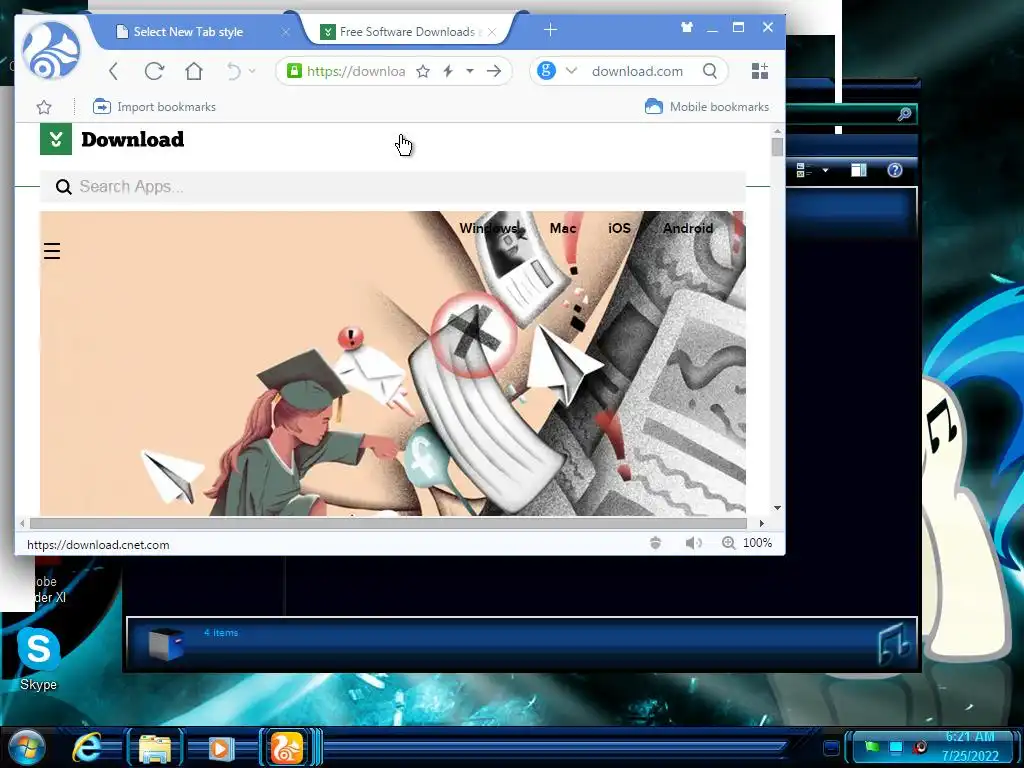Open the Skype desktop shortcut
1024x768 pixels.
point(38,658)
